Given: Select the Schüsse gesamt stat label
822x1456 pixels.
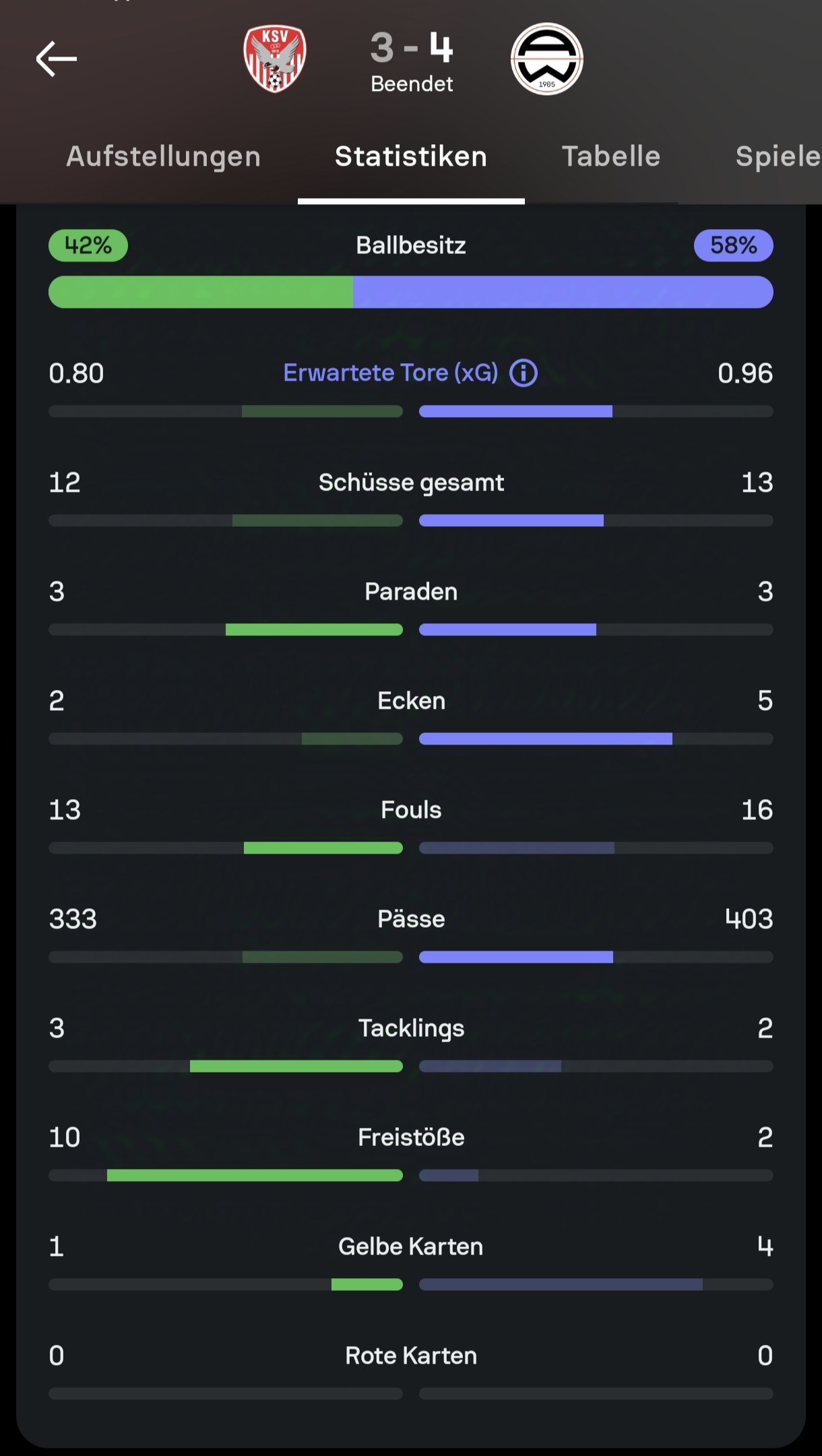Looking at the screenshot, I should (x=411, y=482).
